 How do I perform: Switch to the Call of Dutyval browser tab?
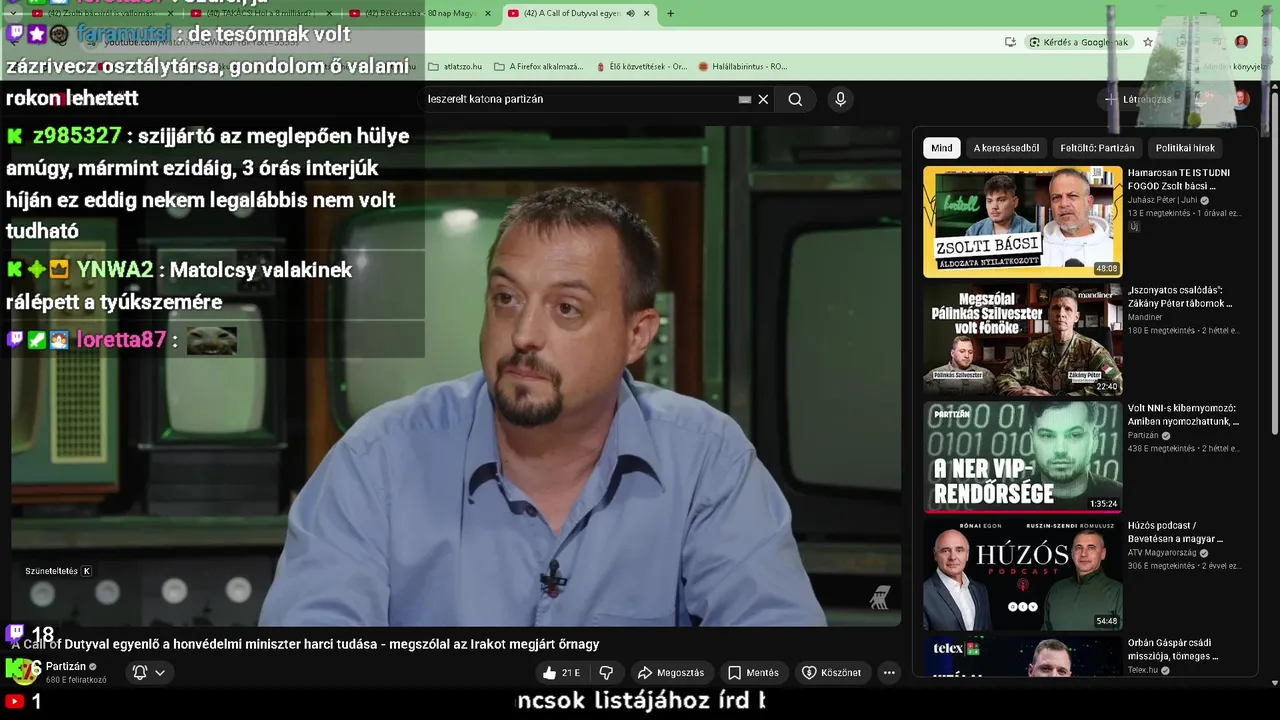click(578, 13)
